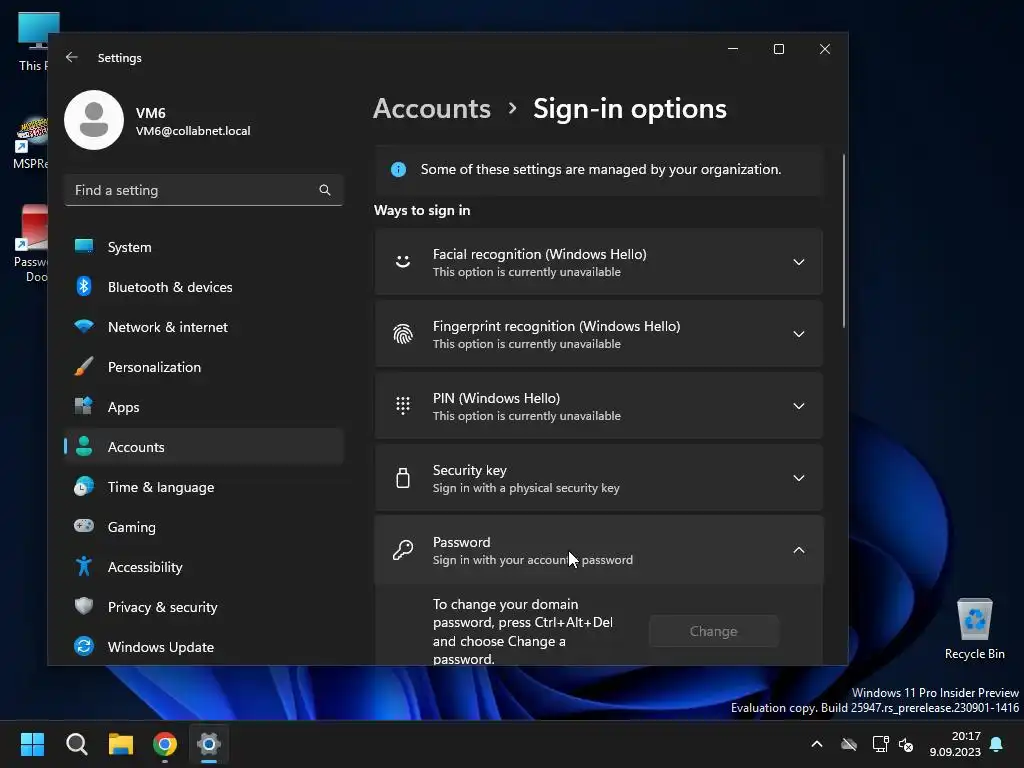Viewport: 1024px width, 768px height.
Task: Click the Change password button
Action: 713,631
